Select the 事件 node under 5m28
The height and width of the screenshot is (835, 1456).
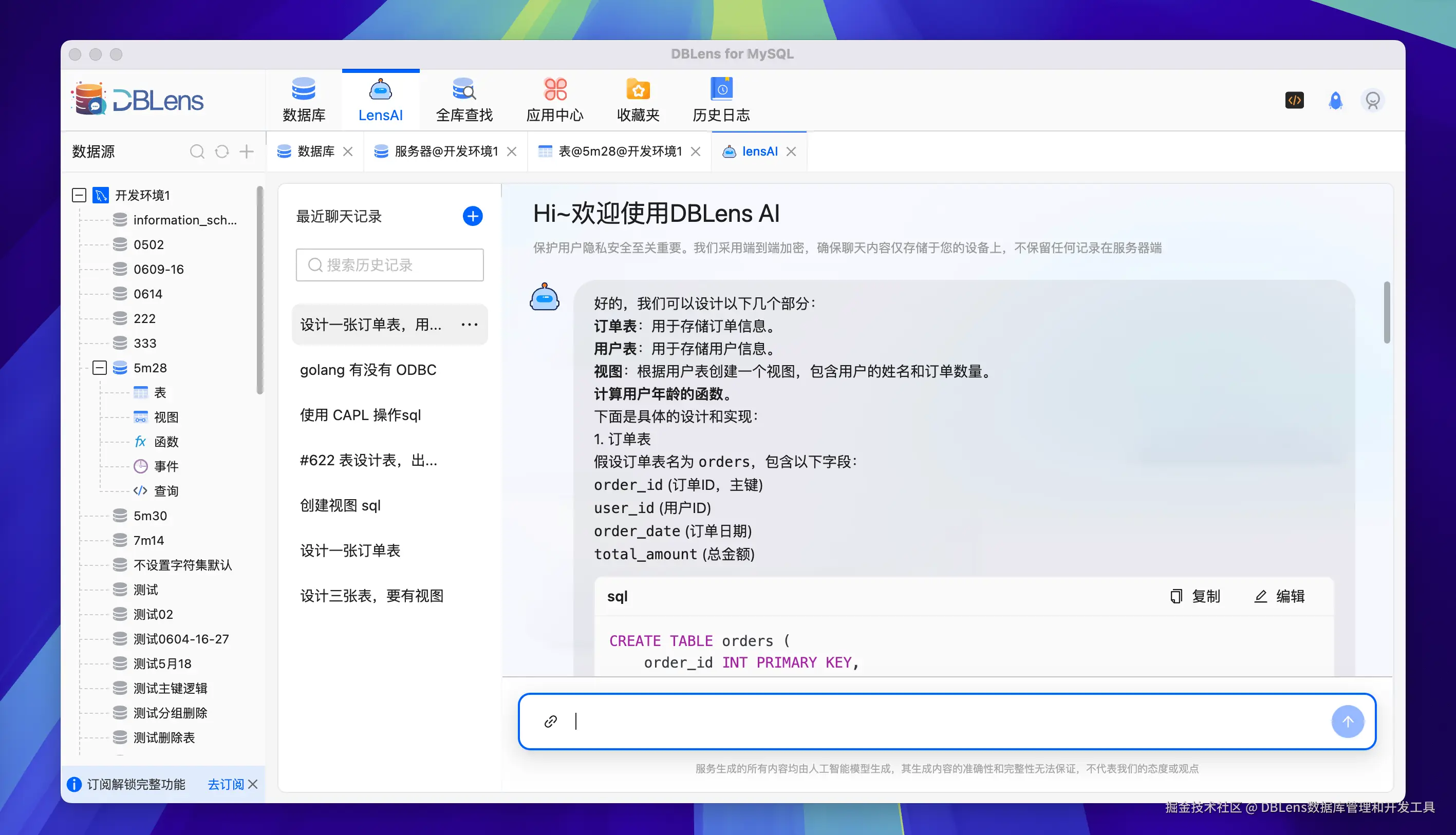pos(166,466)
